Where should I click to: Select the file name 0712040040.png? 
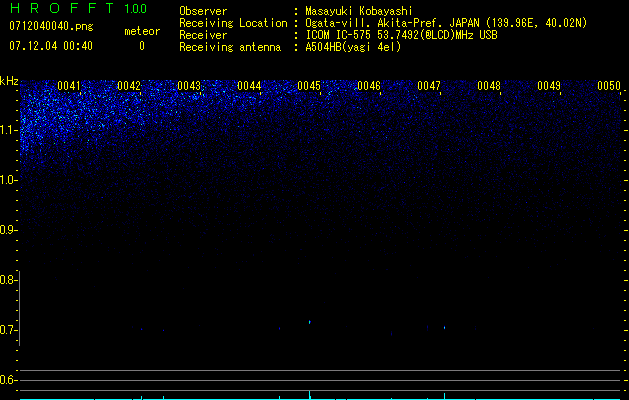[x=51, y=26]
